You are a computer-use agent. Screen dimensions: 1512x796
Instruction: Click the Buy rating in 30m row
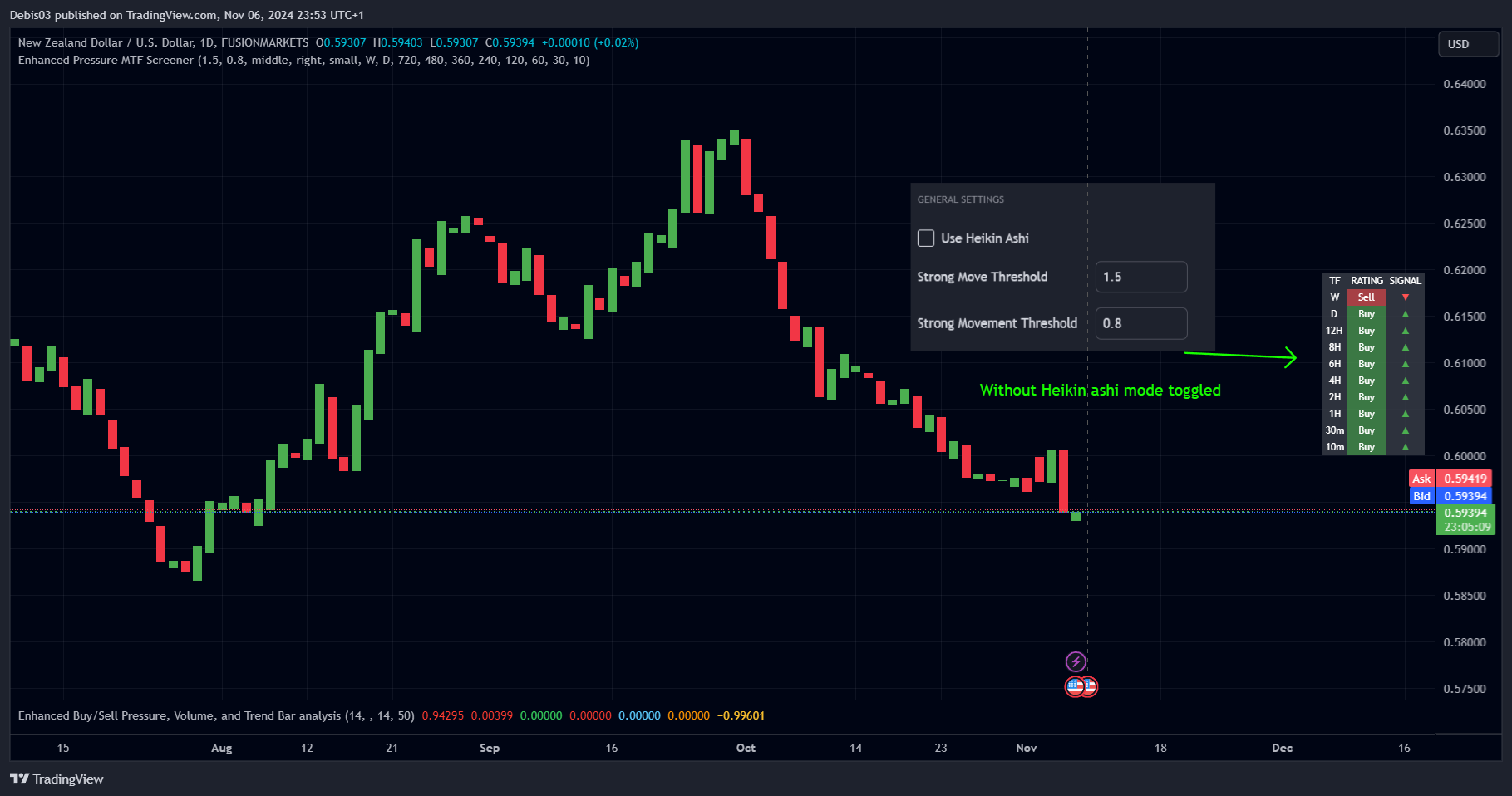point(1367,430)
